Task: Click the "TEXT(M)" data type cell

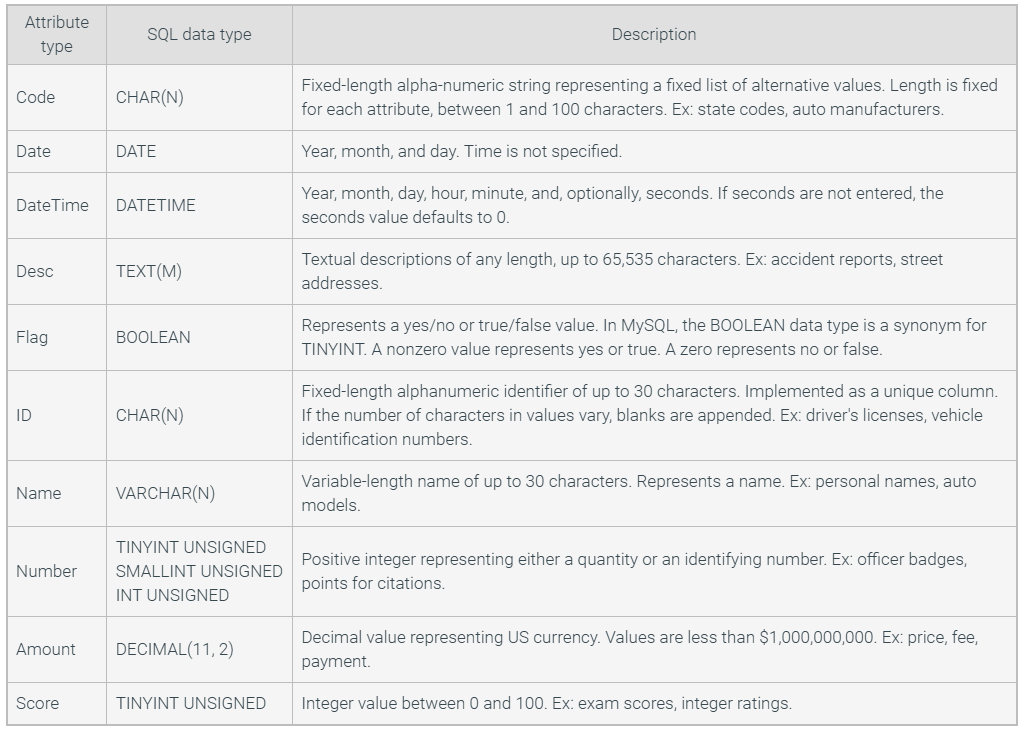Action: (x=149, y=272)
